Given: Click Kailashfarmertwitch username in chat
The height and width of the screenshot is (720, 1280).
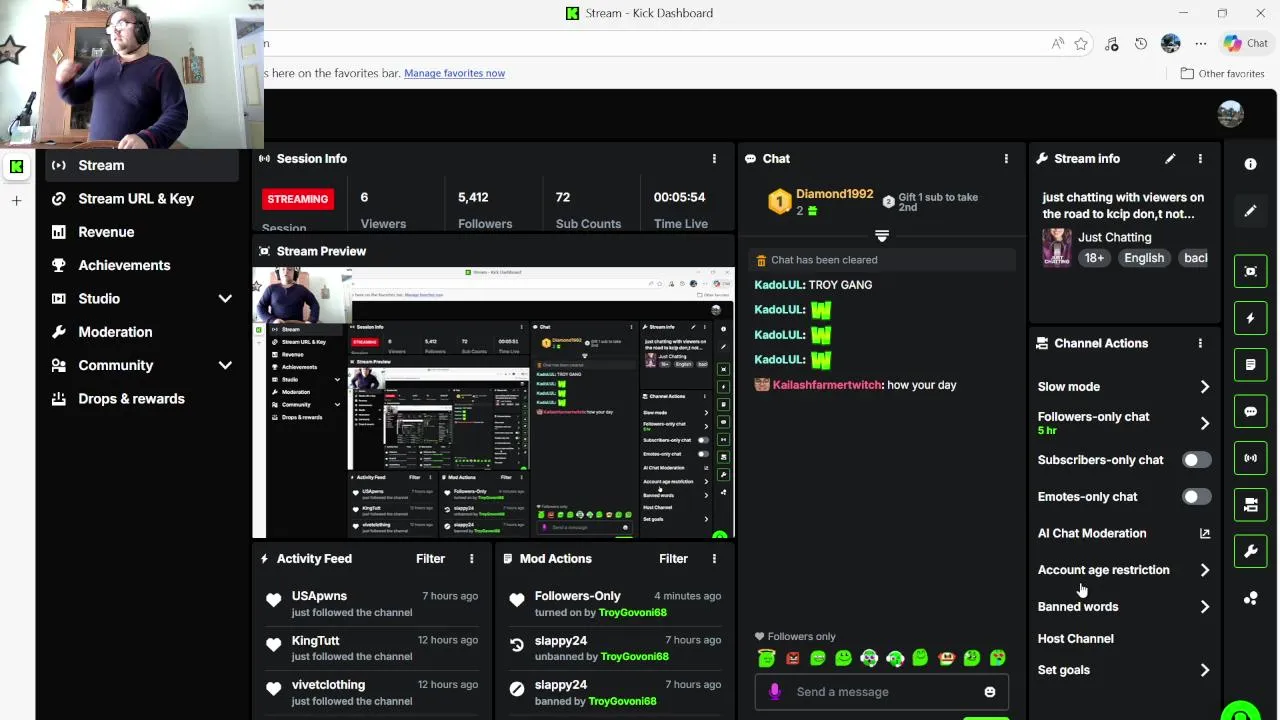Looking at the screenshot, I should point(827,385).
